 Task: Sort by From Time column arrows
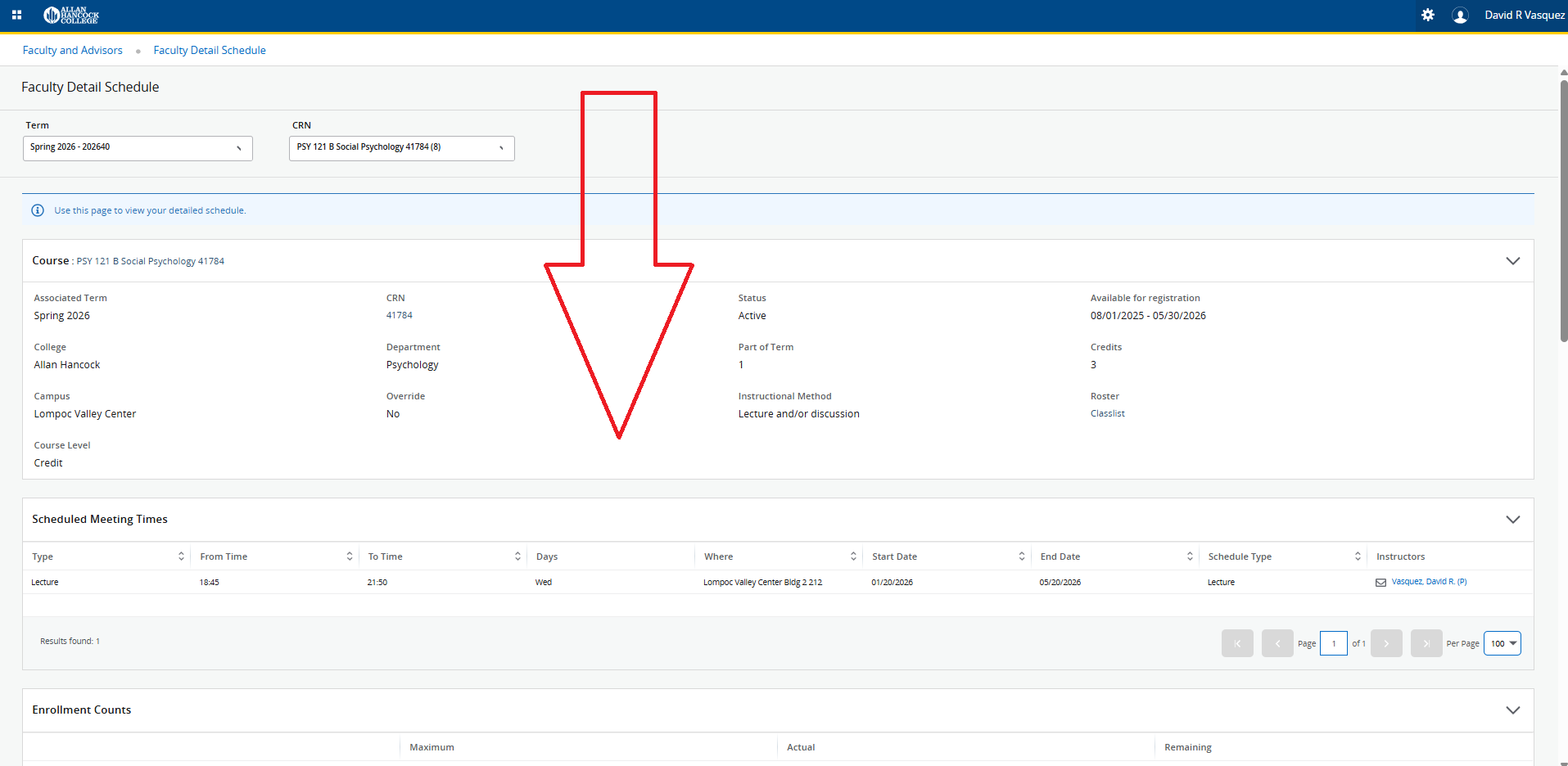click(350, 556)
